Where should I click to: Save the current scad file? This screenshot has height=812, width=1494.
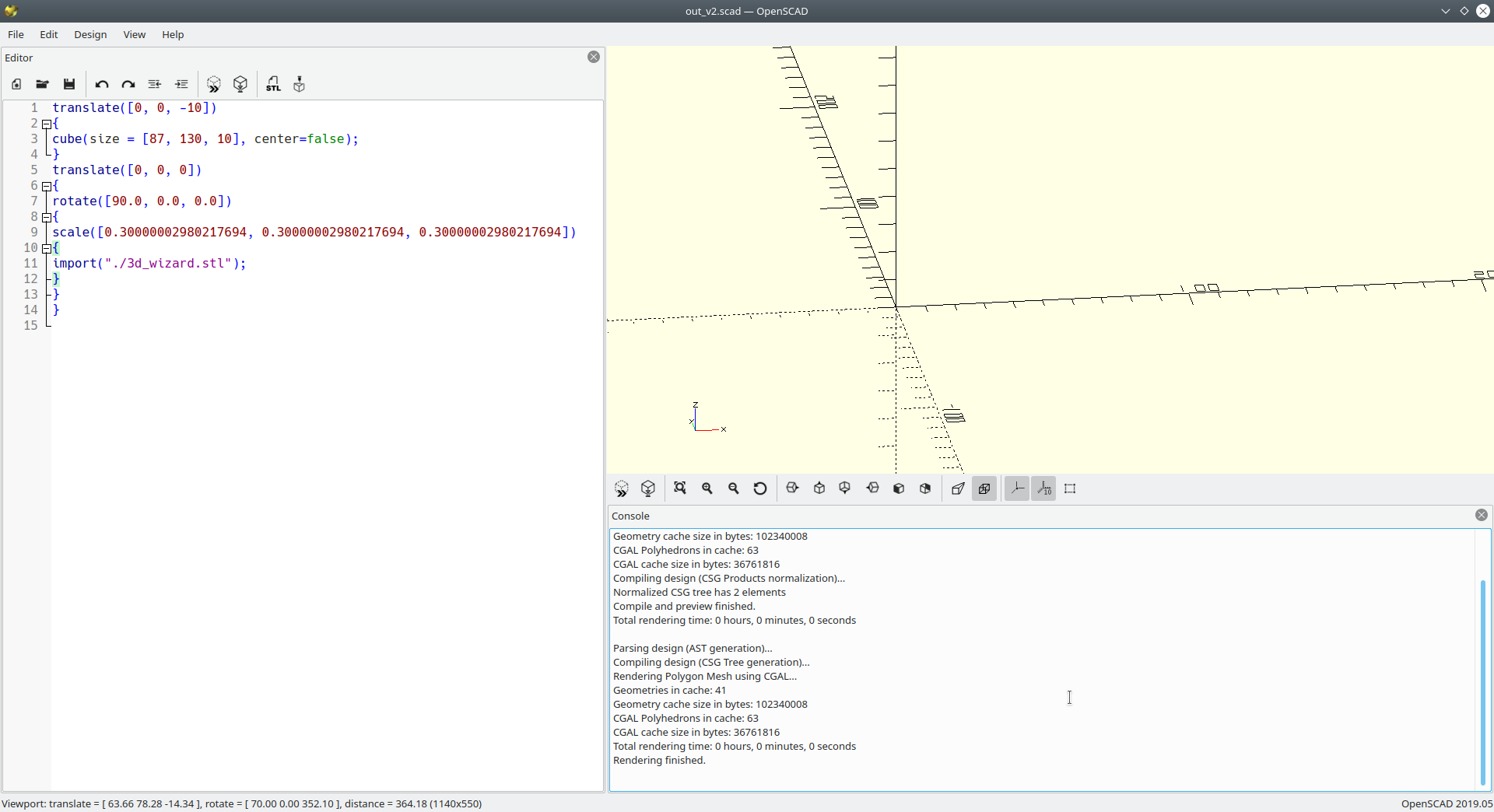tap(69, 84)
